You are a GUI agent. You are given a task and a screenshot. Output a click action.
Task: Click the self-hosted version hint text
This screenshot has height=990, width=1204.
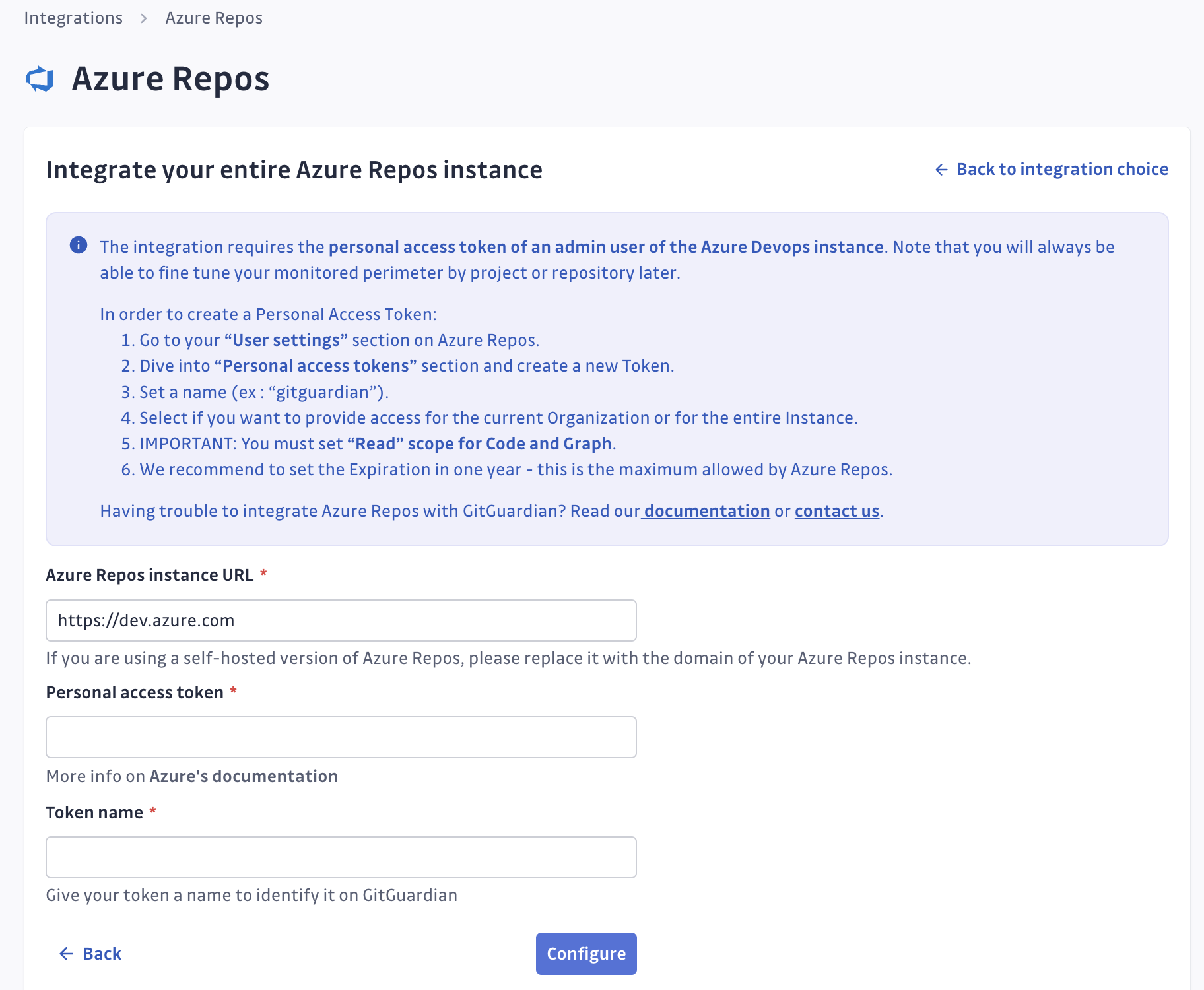[x=508, y=658]
